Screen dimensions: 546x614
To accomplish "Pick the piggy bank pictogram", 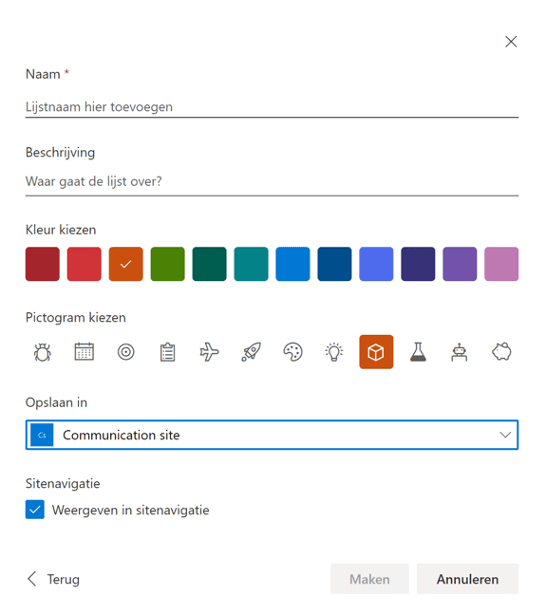I will point(501,352).
